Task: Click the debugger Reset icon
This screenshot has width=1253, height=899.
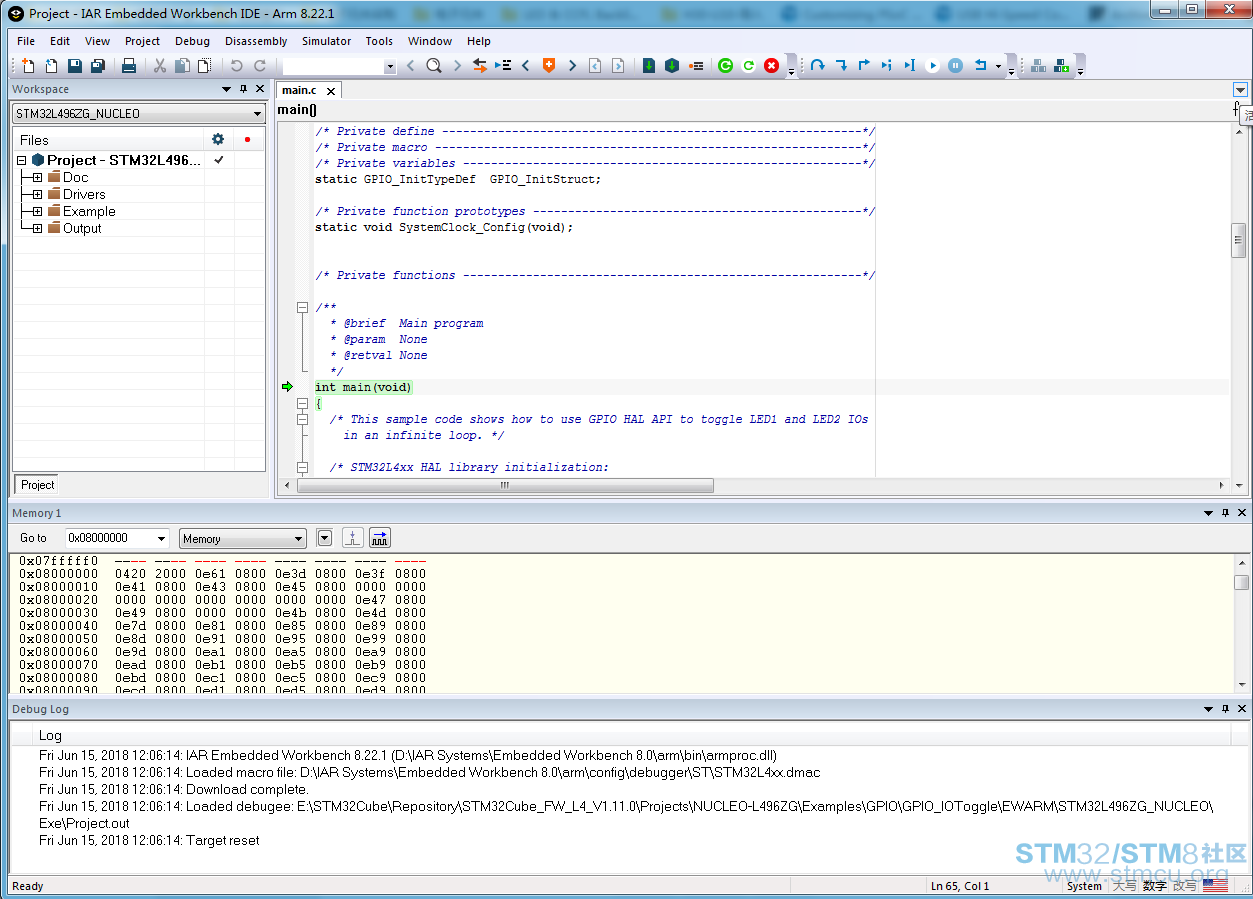Action: (x=980, y=65)
